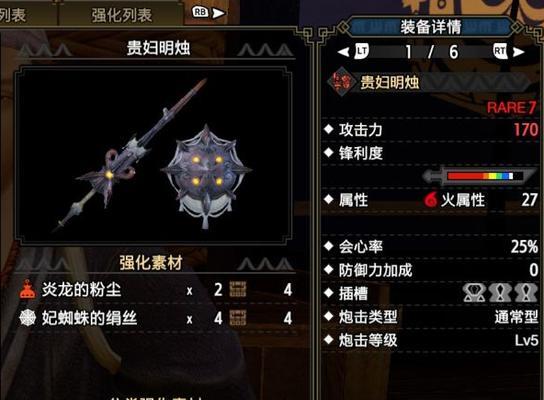This screenshot has width=544, height=400.
Task: Click the gunlance and shield preview image
Action: [153, 155]
